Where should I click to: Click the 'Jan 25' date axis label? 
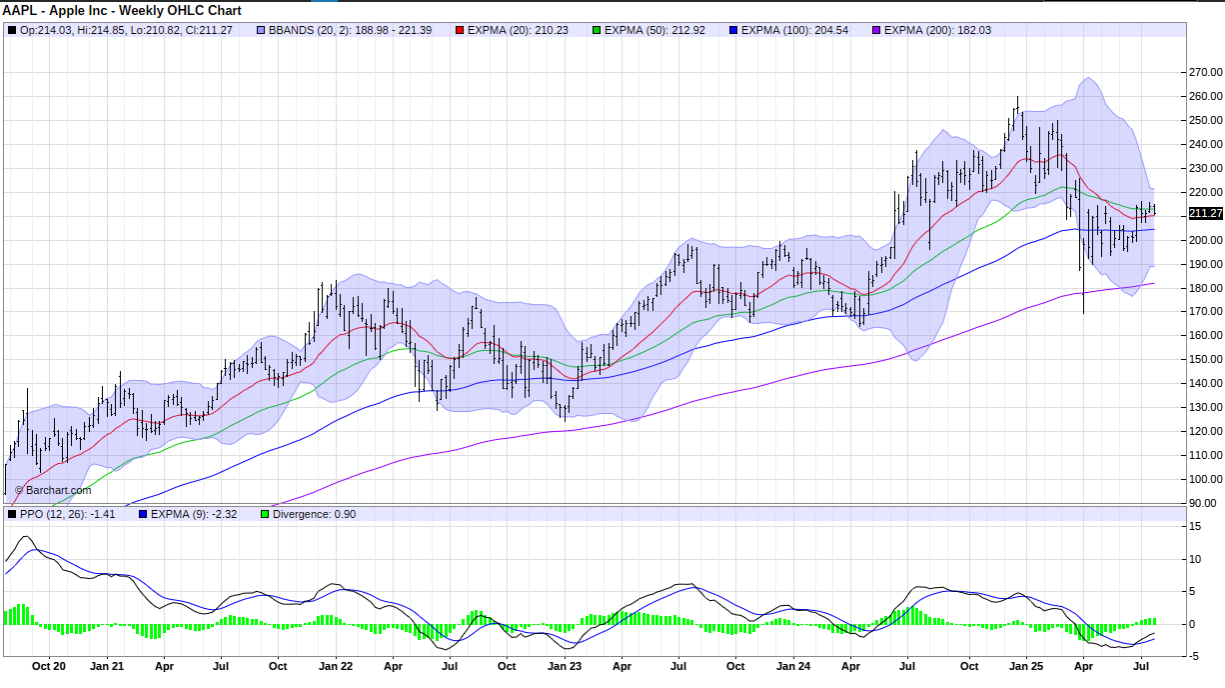pos(1024,666)
